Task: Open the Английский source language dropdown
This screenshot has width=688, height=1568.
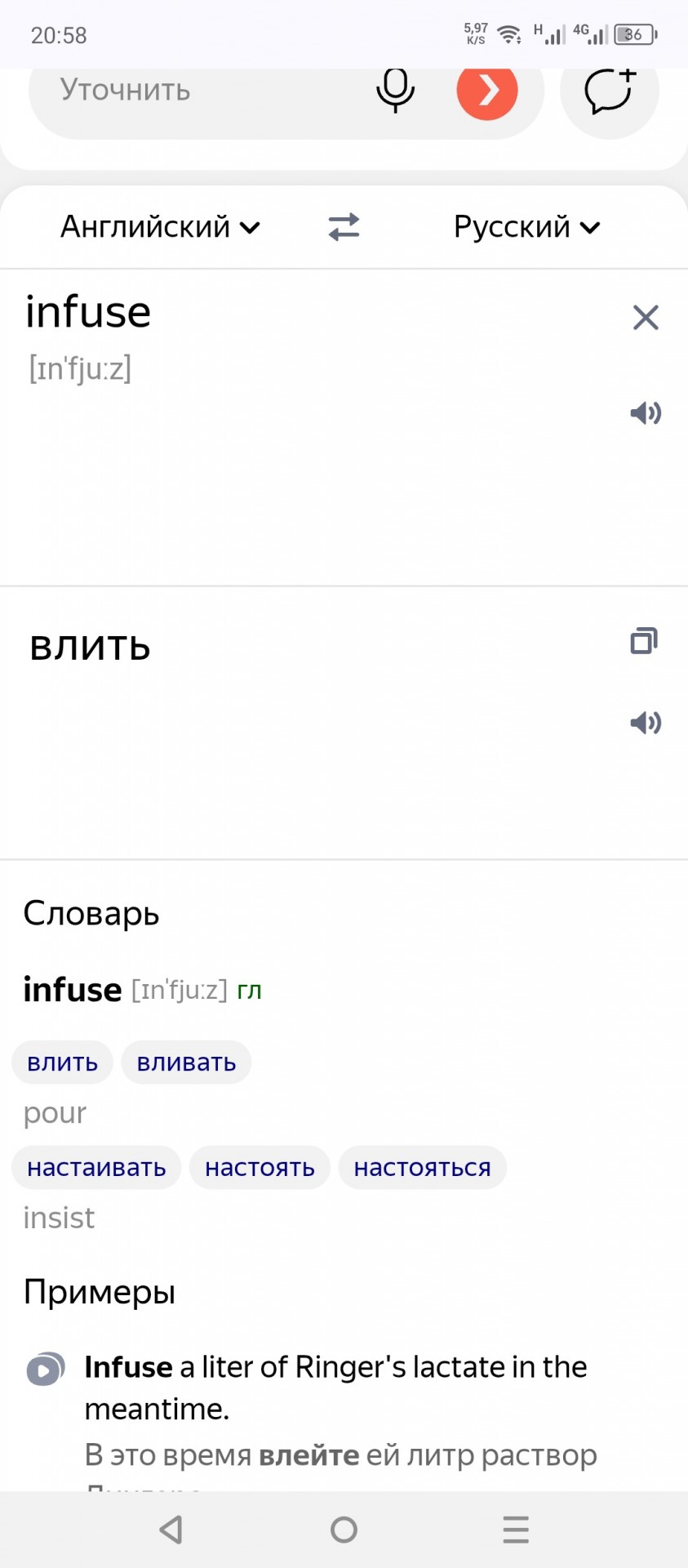Action: [x=161, y=227]
